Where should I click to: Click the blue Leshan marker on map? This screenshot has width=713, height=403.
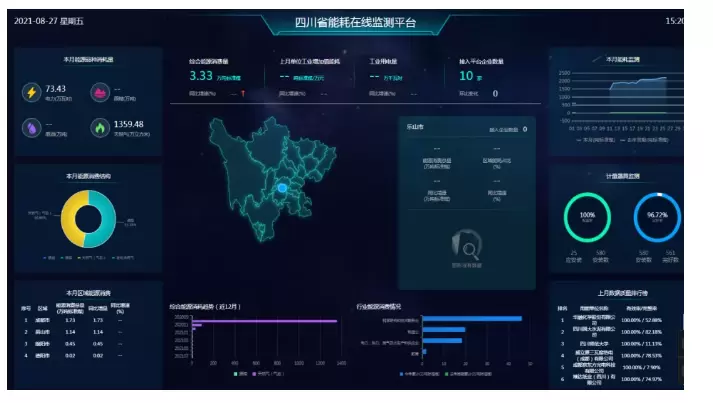point(282,188)
